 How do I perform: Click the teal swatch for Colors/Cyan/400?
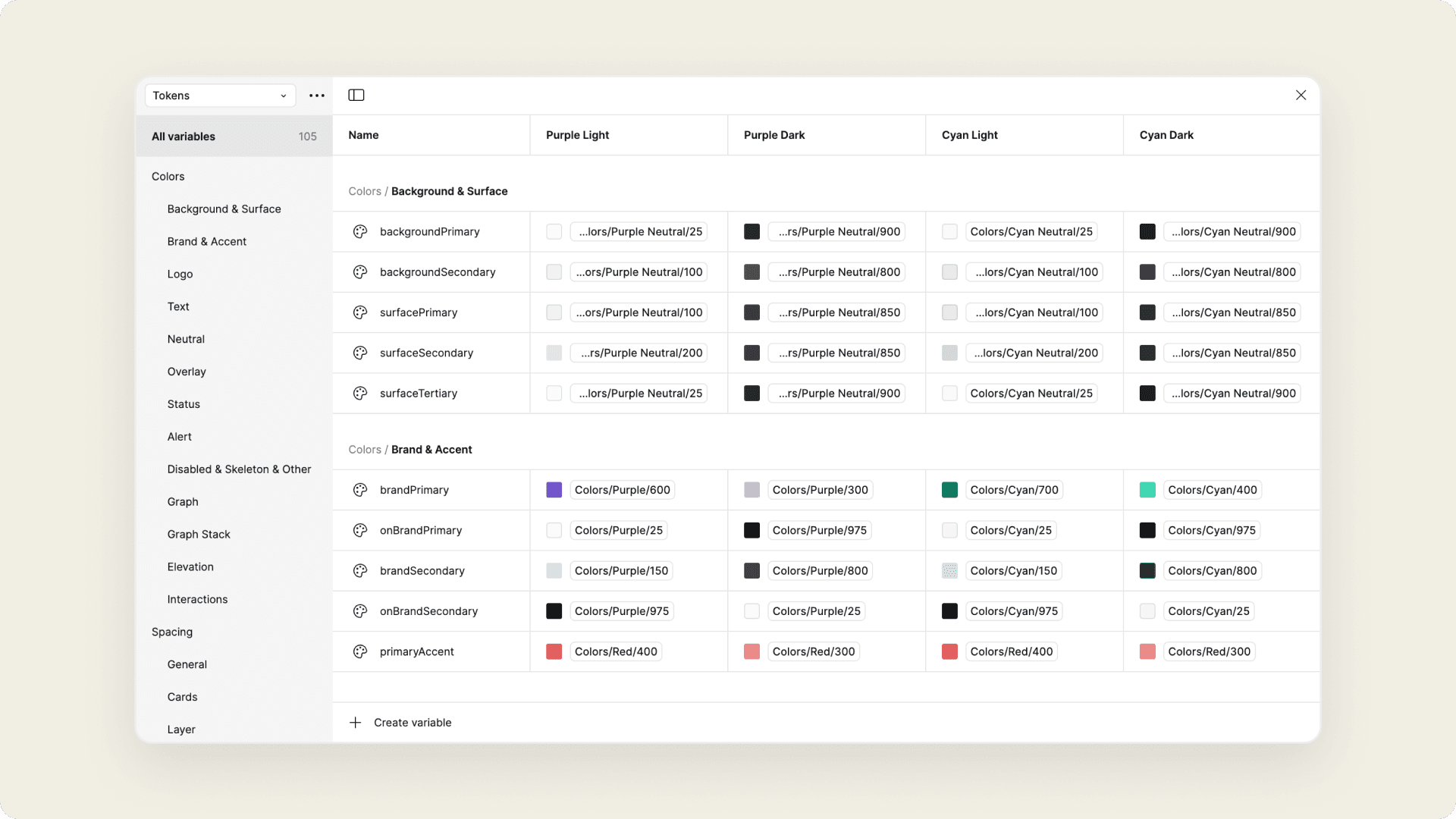coord(1147,490)
